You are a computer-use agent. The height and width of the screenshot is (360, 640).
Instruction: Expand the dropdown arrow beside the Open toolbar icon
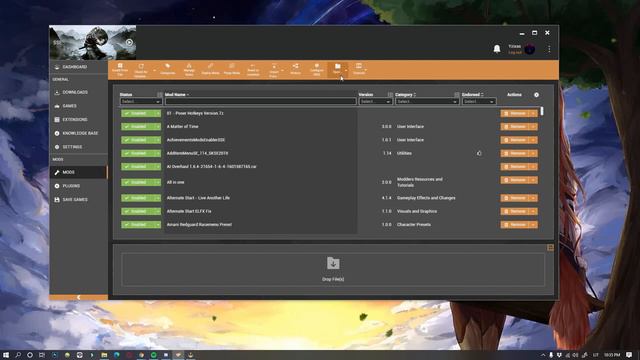click(347, 70)
